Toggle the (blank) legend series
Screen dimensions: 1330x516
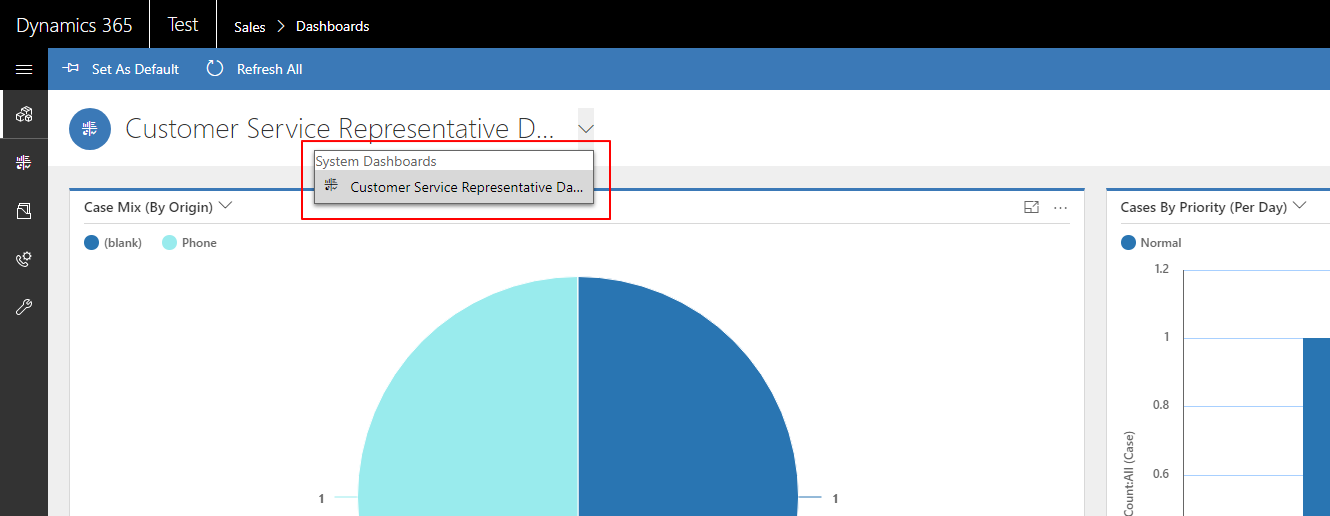click(x=113, y=242)
